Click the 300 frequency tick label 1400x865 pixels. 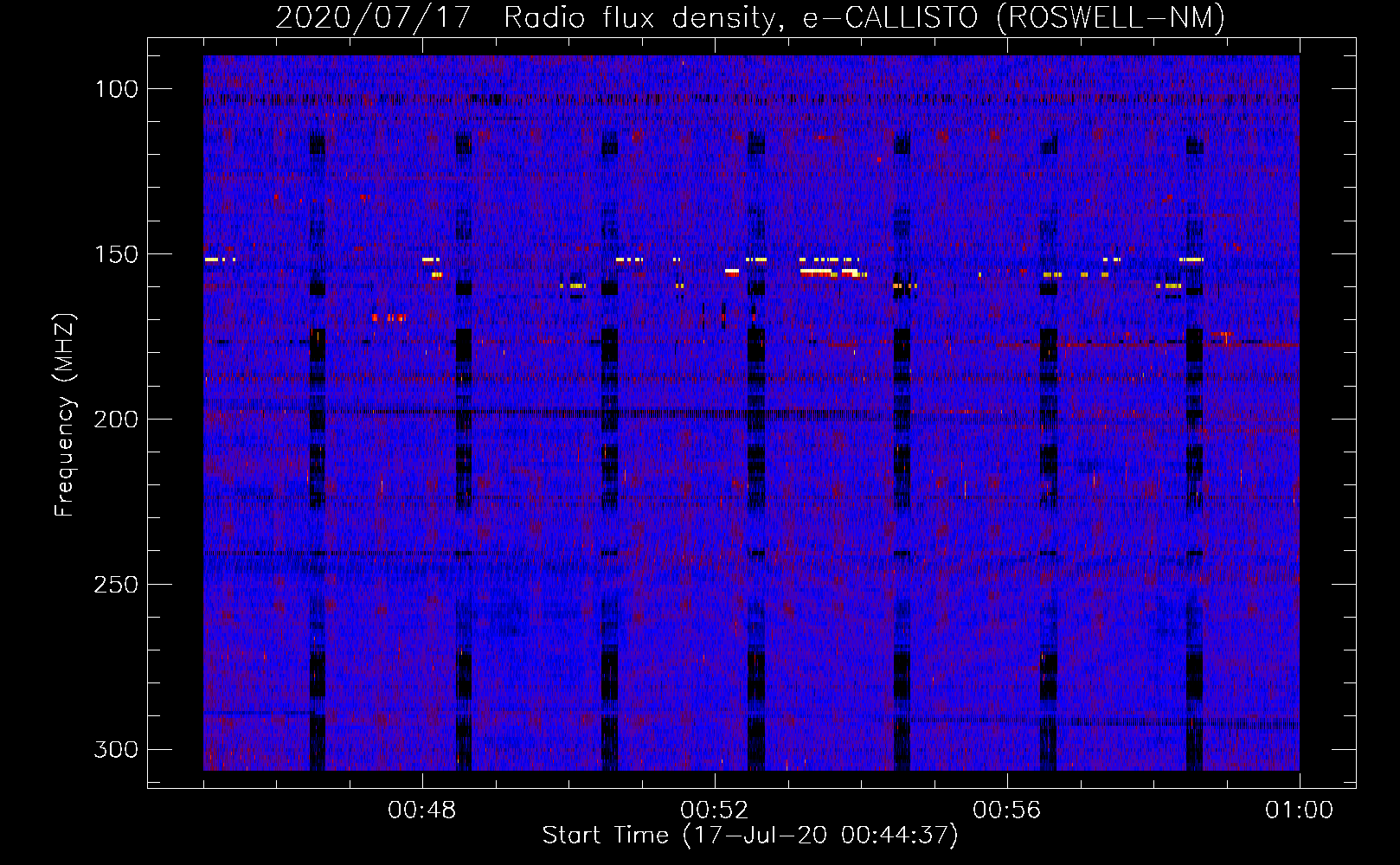[116, 749]
